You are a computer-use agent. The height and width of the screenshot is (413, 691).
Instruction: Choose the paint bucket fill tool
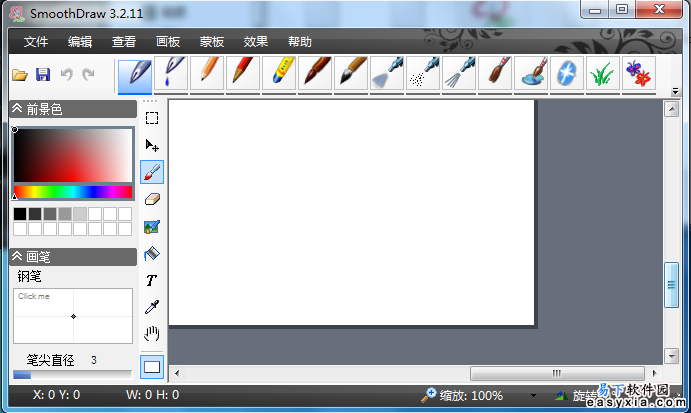152,253
